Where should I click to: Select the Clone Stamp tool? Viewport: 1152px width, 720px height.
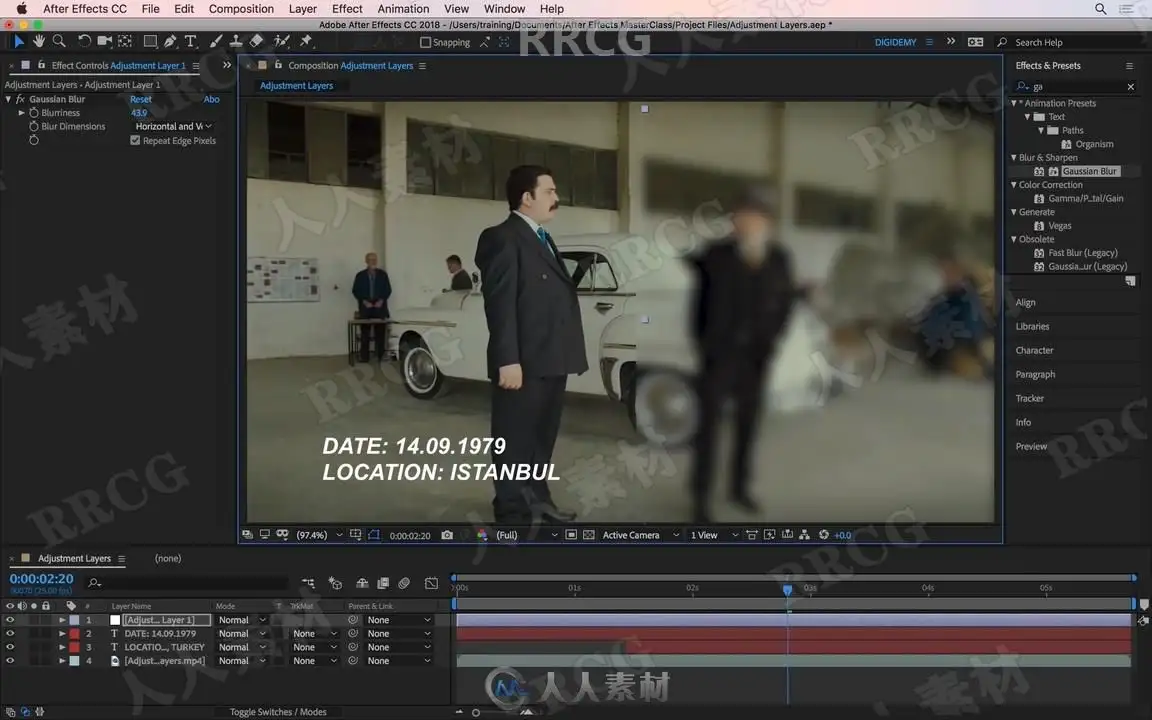(236, 41)
